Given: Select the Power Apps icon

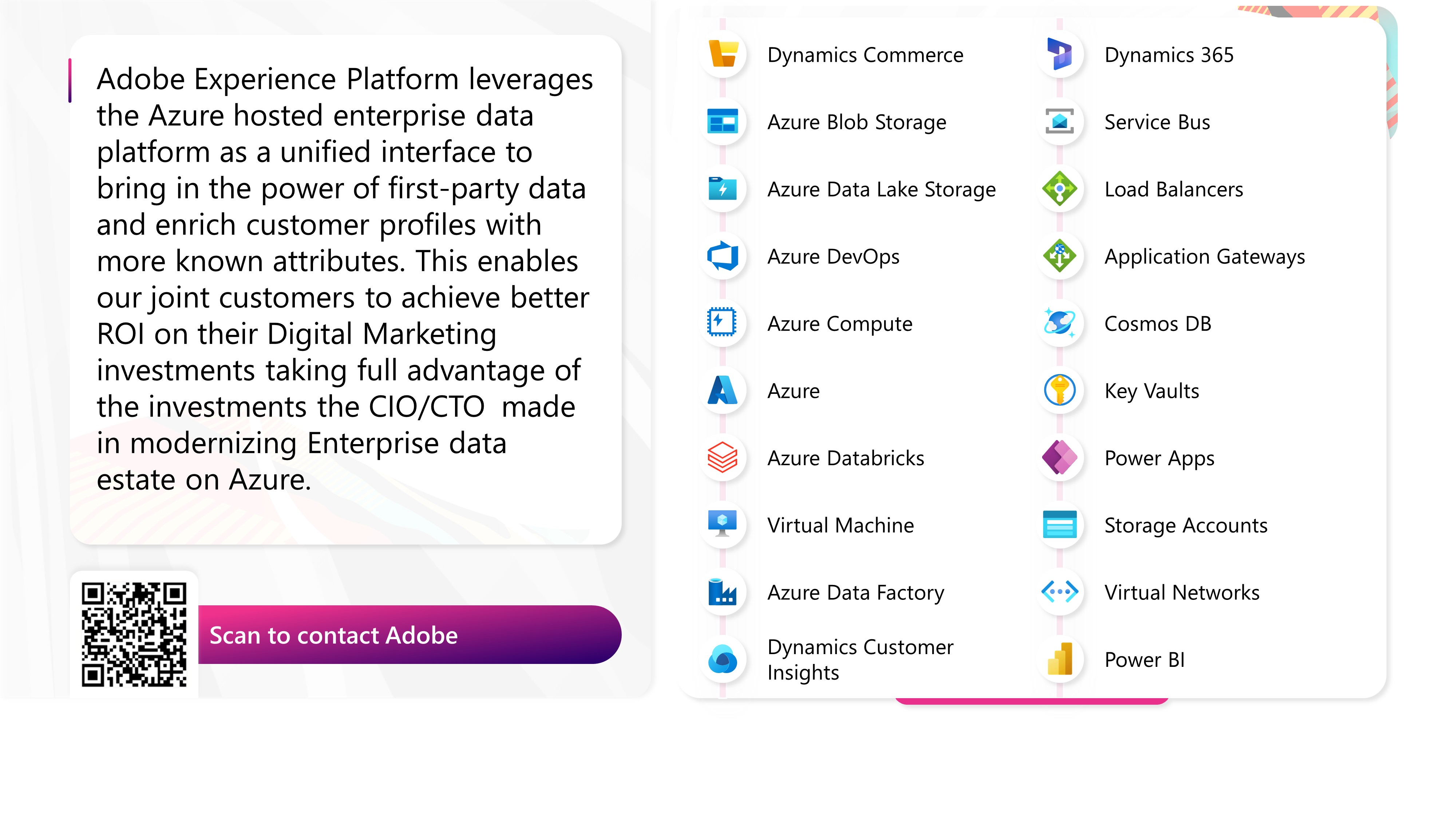Looking at the screenshot, I should tap(1060, 458).
